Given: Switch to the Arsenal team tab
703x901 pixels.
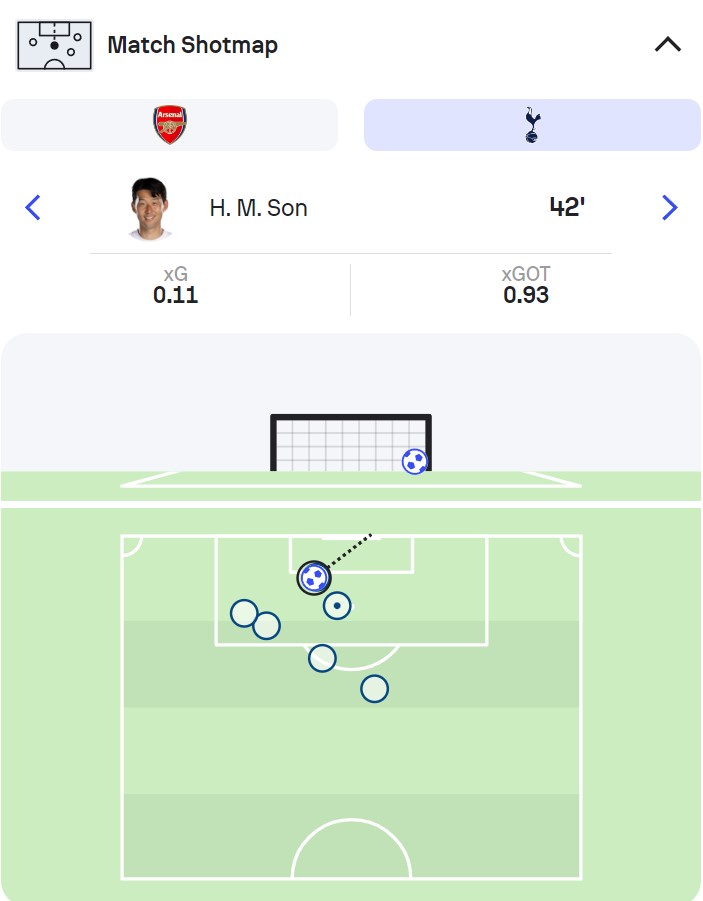Looking at the screenshot, I should pos(170,125).
